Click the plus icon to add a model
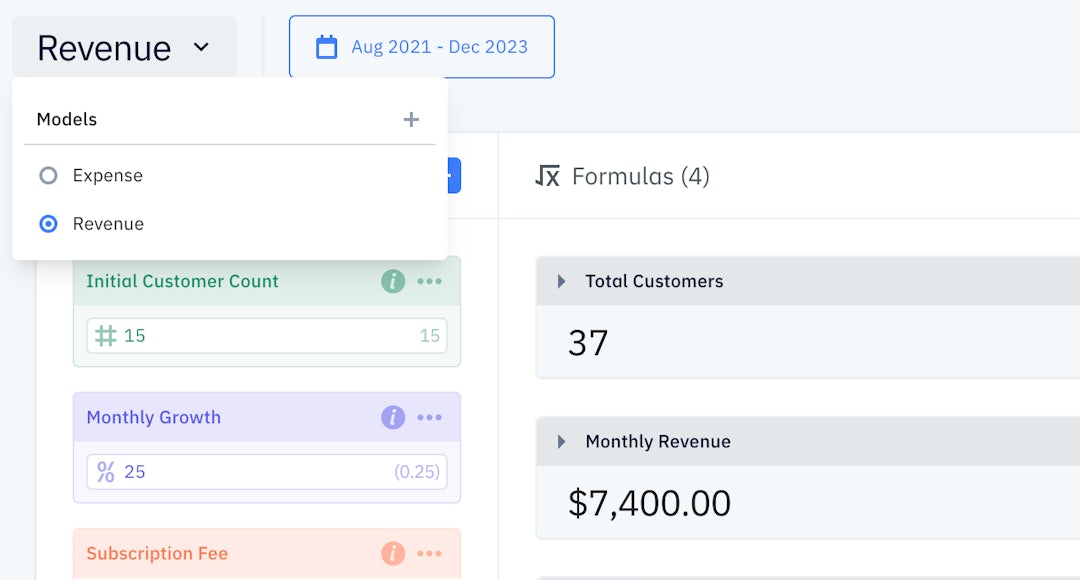Image resolution: width=1080 pixels, height=580 pixels. point(411,120)
